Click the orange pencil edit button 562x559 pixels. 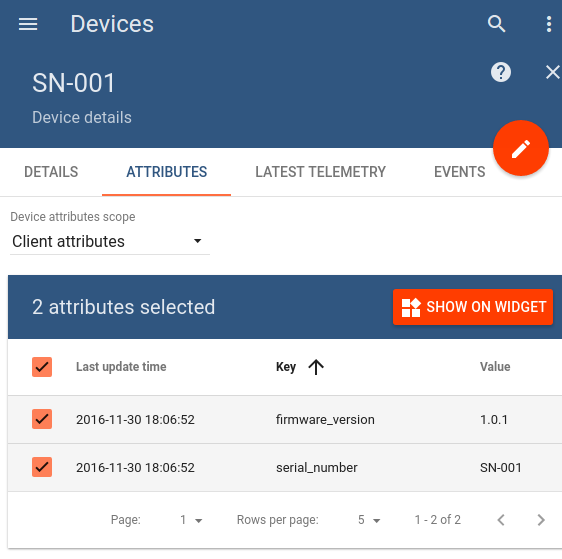521,148
